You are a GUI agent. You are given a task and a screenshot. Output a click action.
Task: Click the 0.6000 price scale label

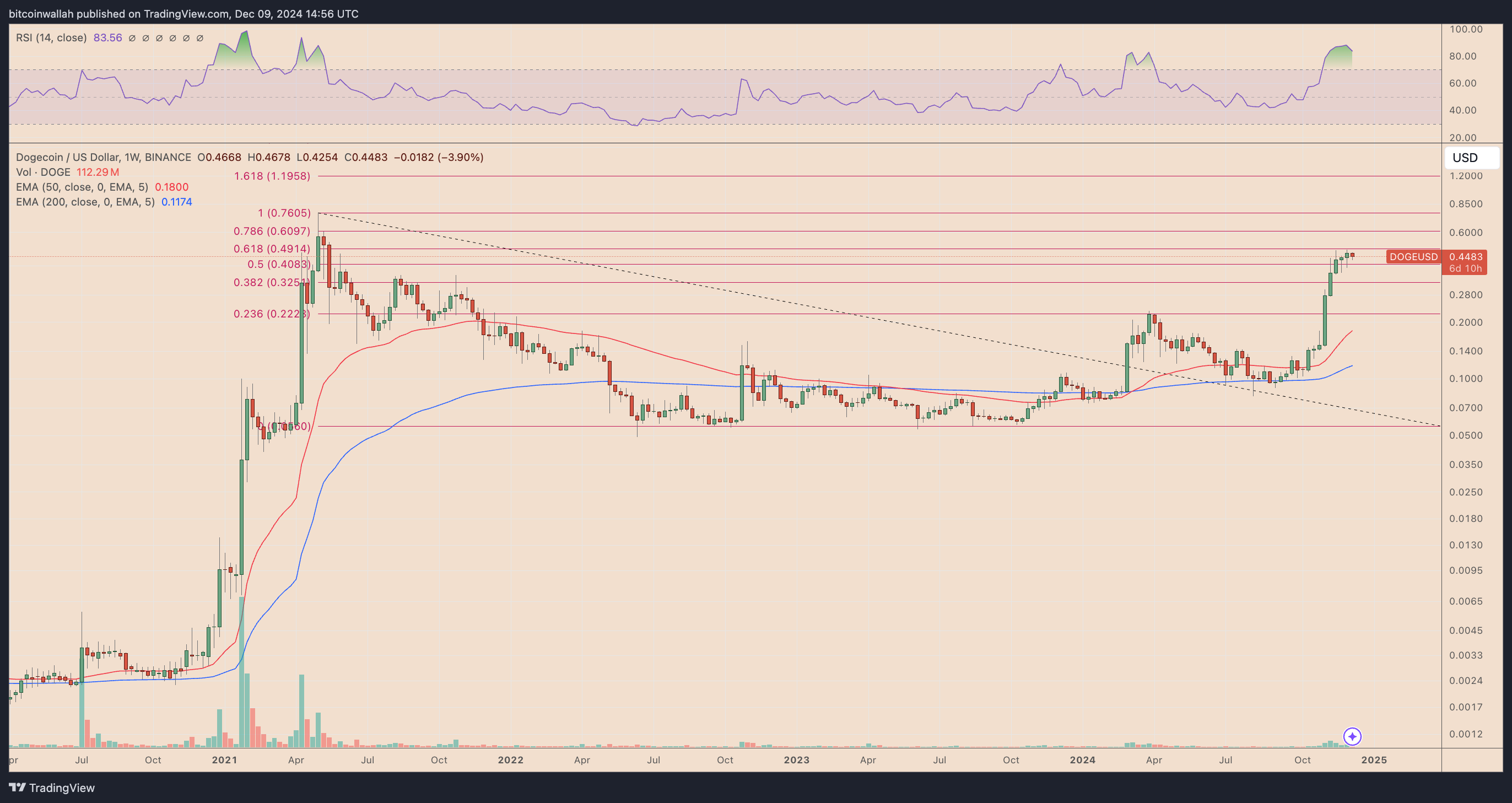click(x=1466, y=233)
